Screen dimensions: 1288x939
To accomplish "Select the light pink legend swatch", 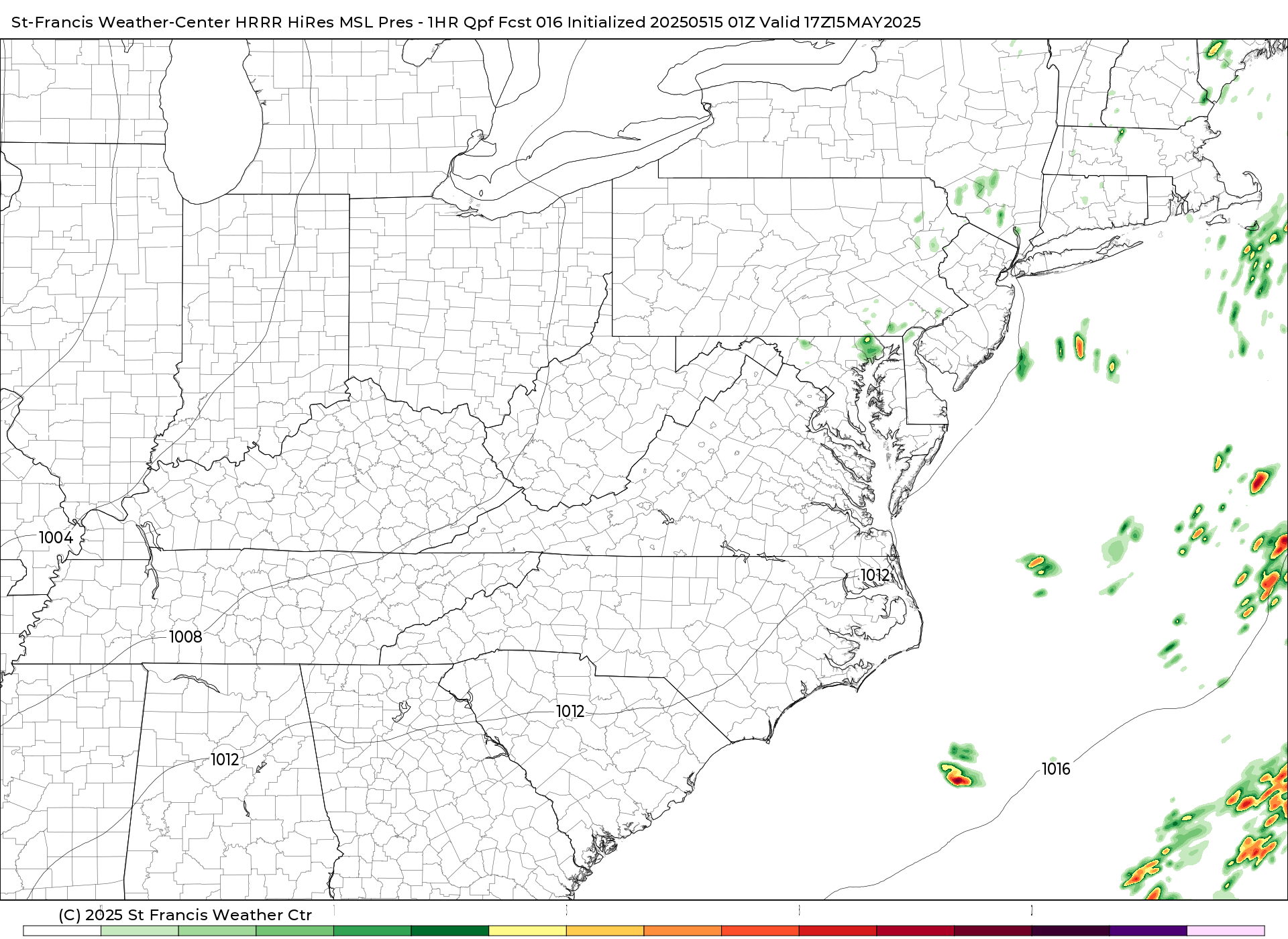I will 1226,931.
